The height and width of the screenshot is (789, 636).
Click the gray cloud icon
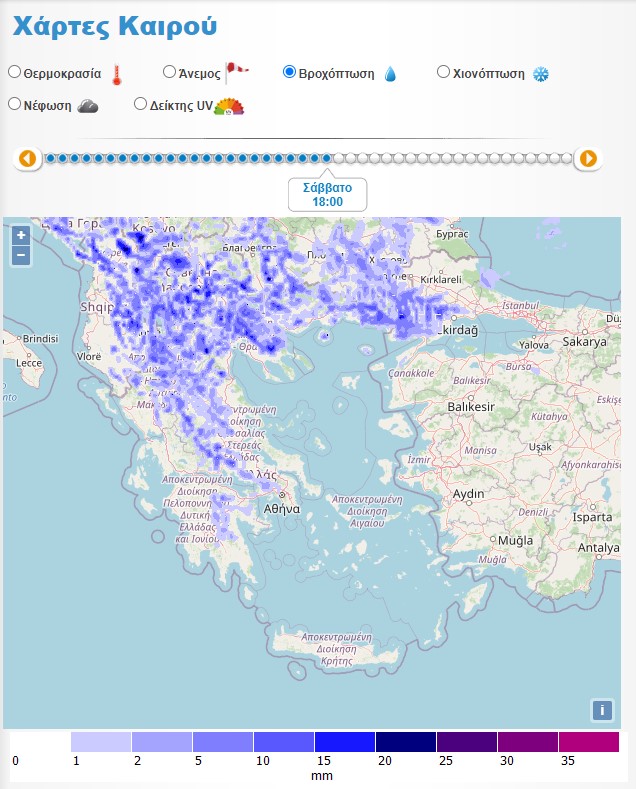click(88, 106)
